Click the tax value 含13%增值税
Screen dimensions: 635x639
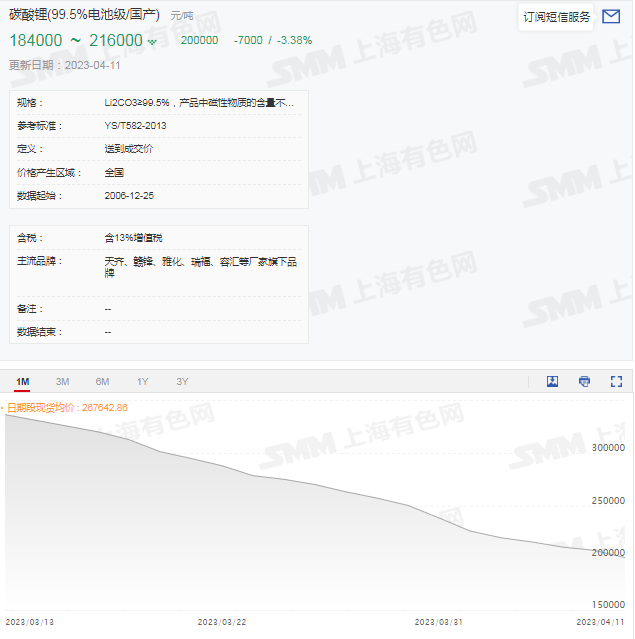pyautogui.click(x=133, y=238)
